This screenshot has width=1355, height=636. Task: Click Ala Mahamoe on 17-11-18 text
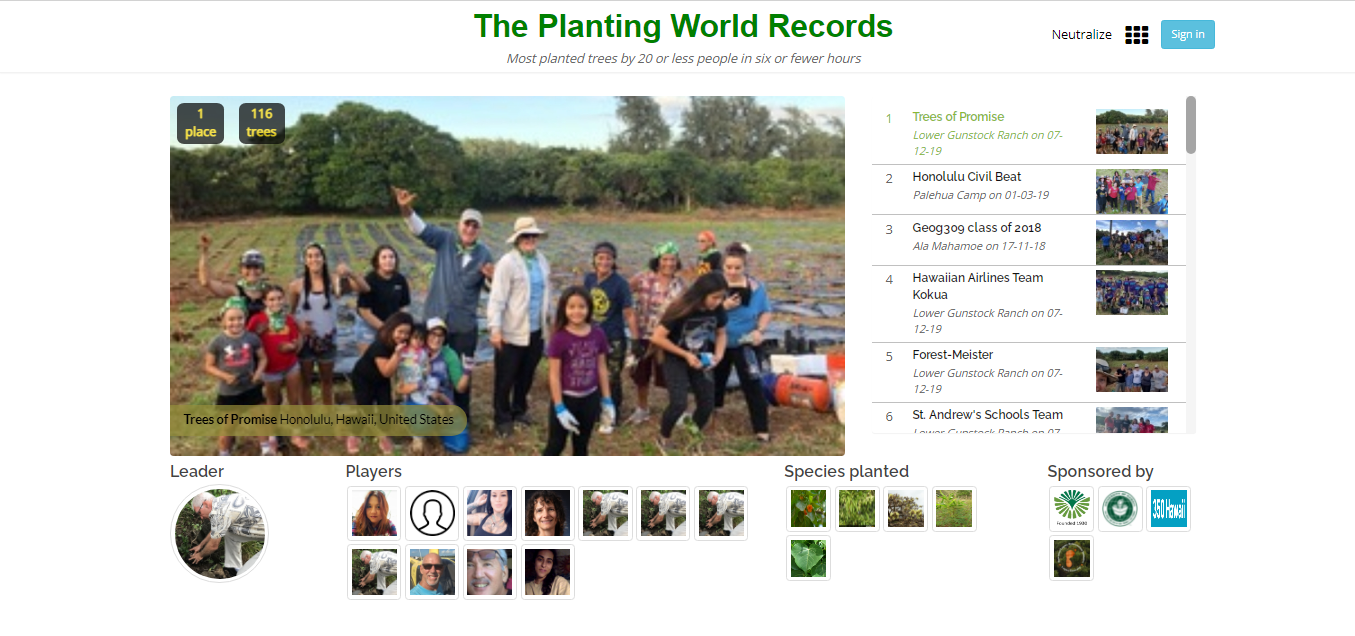point(979,246)
